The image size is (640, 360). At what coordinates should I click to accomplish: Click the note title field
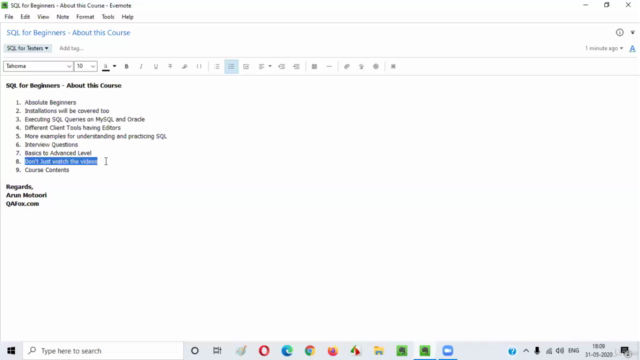pos(68,33)
